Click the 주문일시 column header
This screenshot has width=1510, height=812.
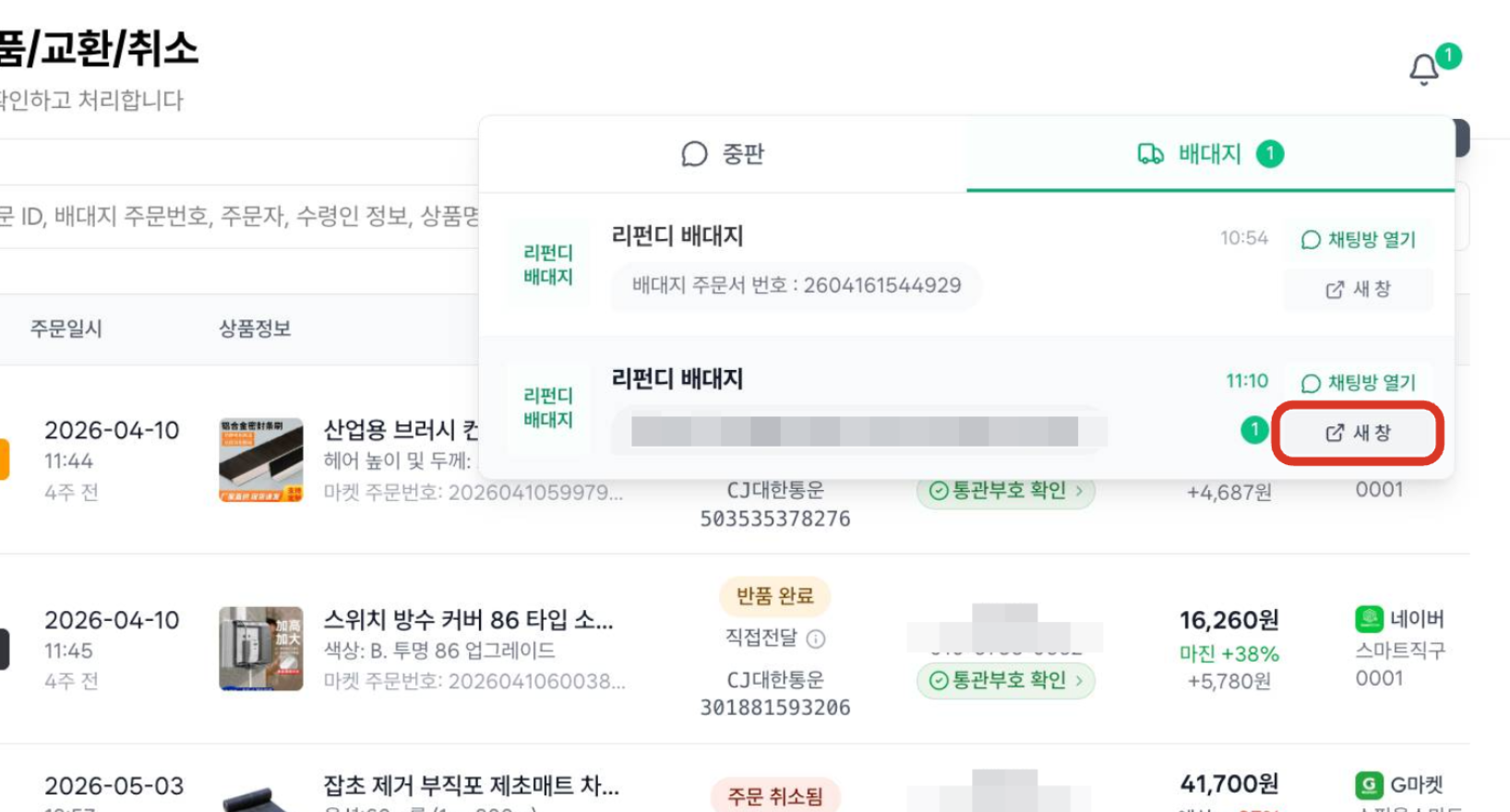tap(66, 329)
